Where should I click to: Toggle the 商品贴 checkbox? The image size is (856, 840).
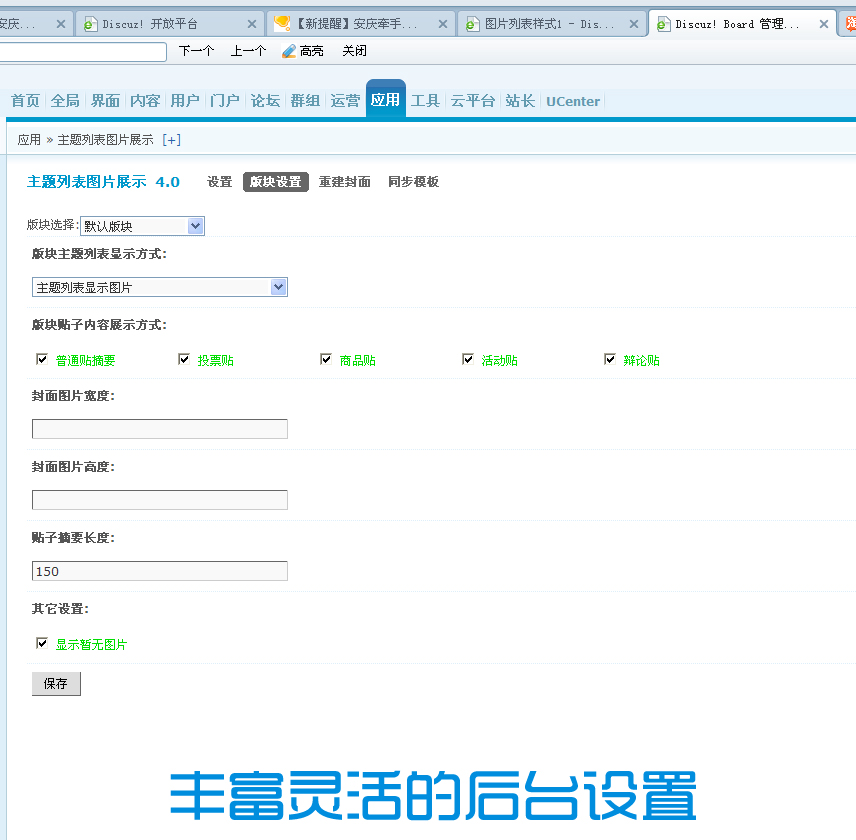[x=326, y=359]
